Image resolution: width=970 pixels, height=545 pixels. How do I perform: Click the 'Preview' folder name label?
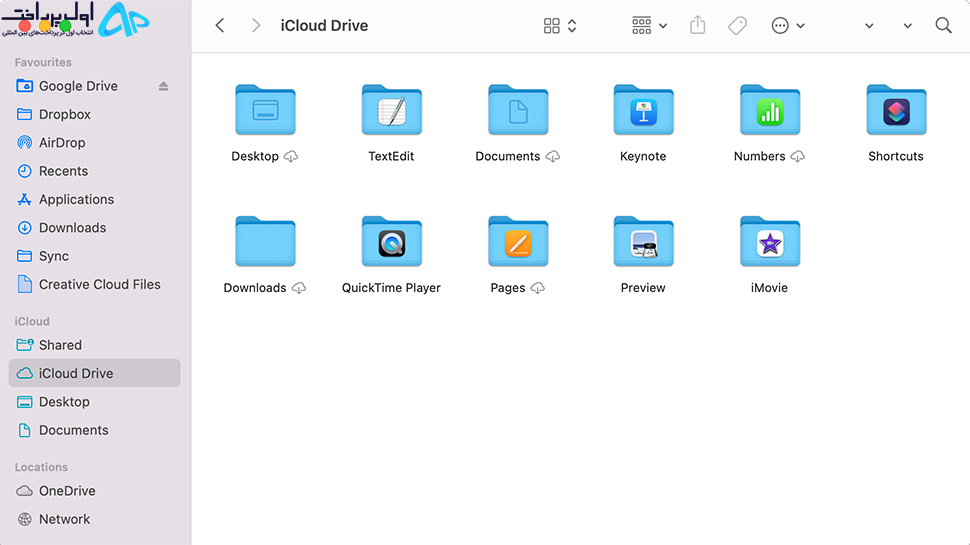coord(643,288)
